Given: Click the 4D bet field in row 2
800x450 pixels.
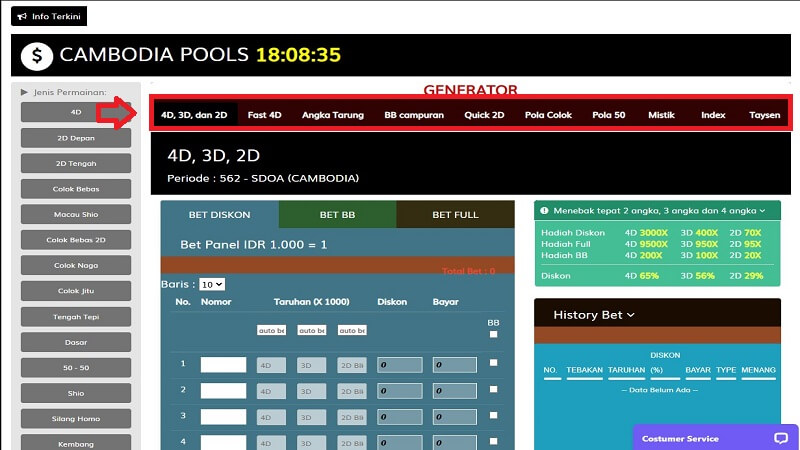Looking at the screenshot, I should (271, 391).
